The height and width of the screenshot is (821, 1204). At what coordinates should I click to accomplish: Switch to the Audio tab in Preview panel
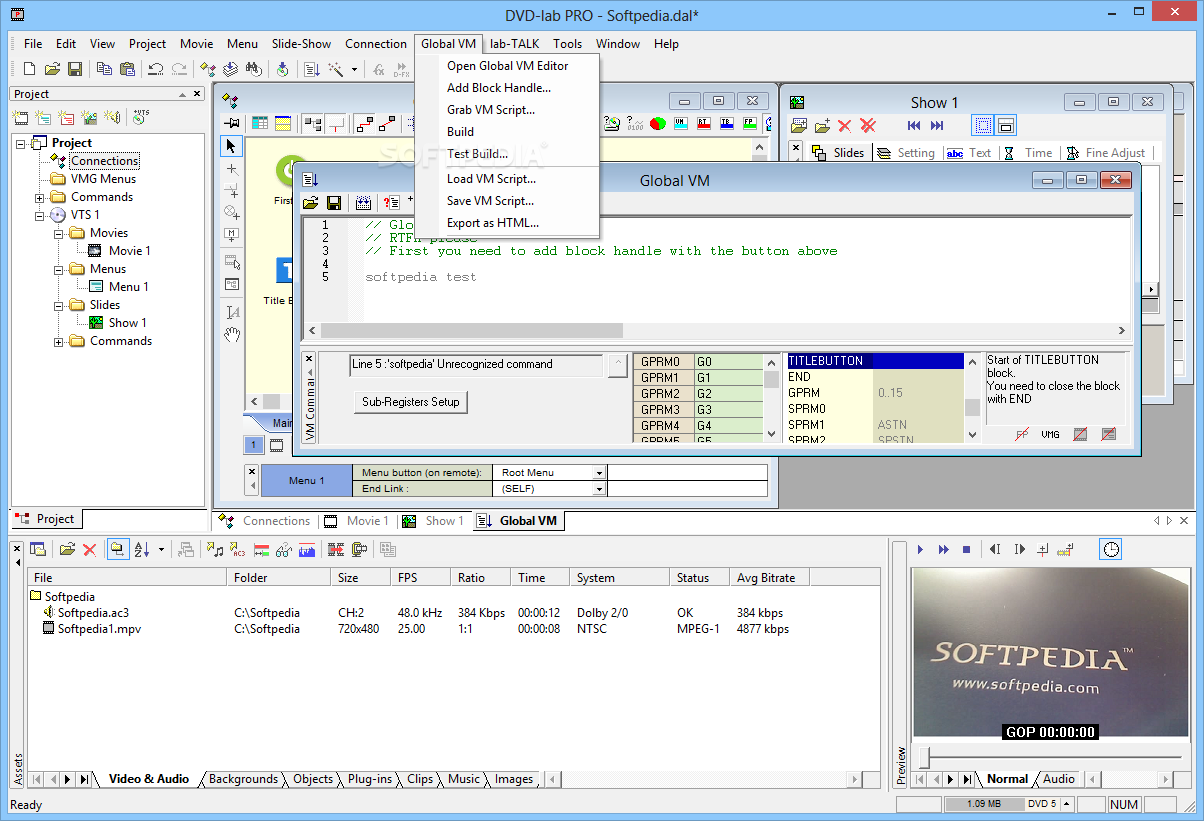coord(1059,779)
